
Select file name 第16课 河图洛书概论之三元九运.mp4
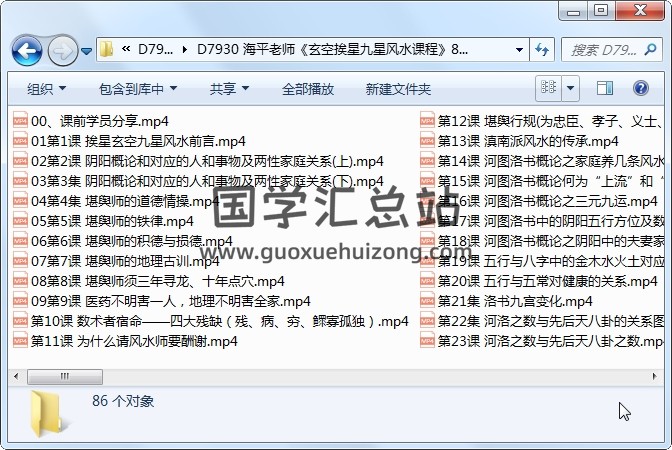pyautogui.click(x=547, y=201)
